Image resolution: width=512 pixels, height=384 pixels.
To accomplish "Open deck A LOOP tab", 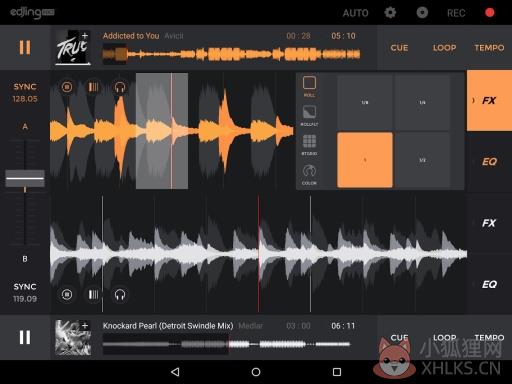I will pos(444,48).
